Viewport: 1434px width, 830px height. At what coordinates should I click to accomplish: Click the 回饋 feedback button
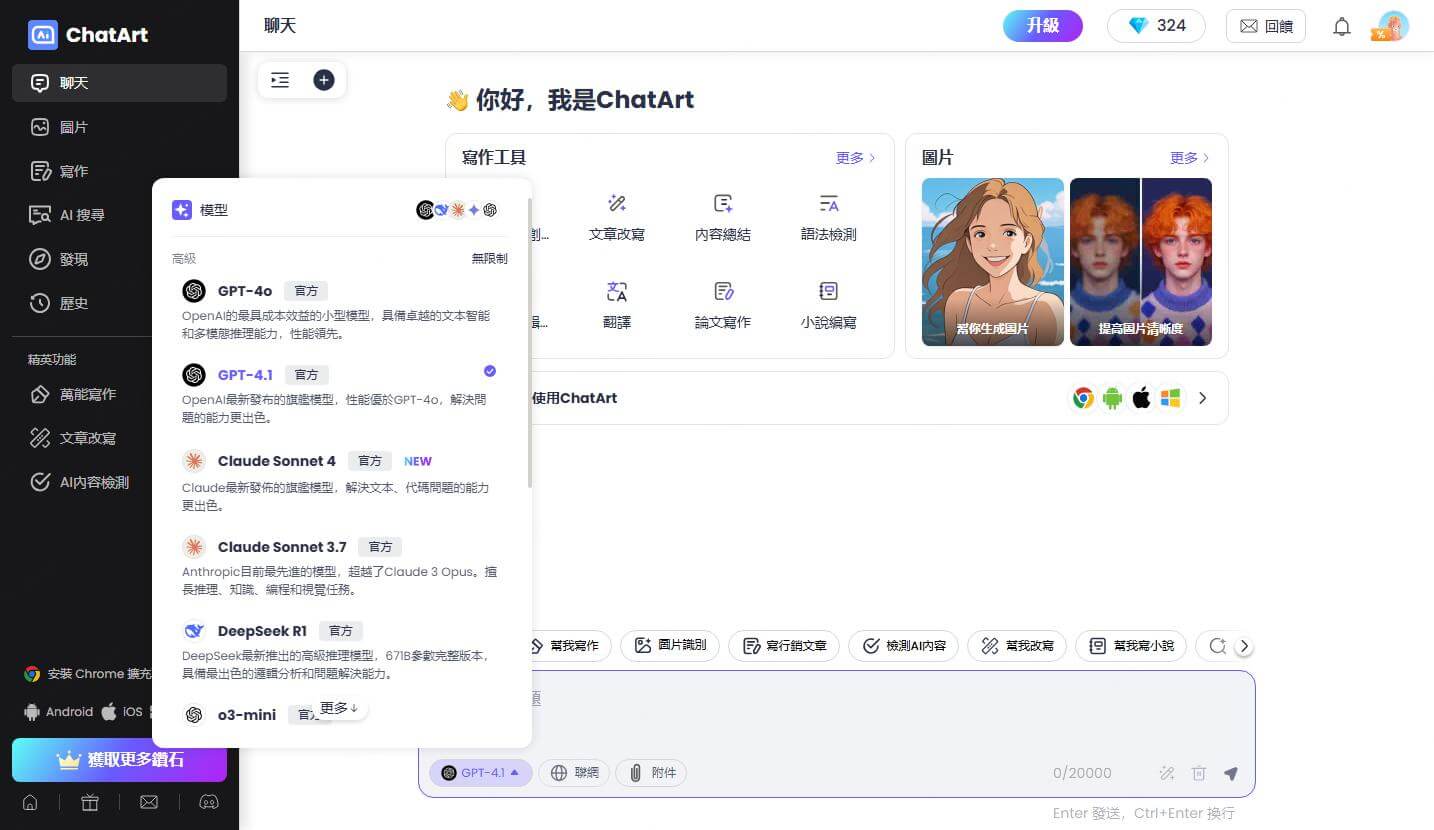pos(1266,26)
